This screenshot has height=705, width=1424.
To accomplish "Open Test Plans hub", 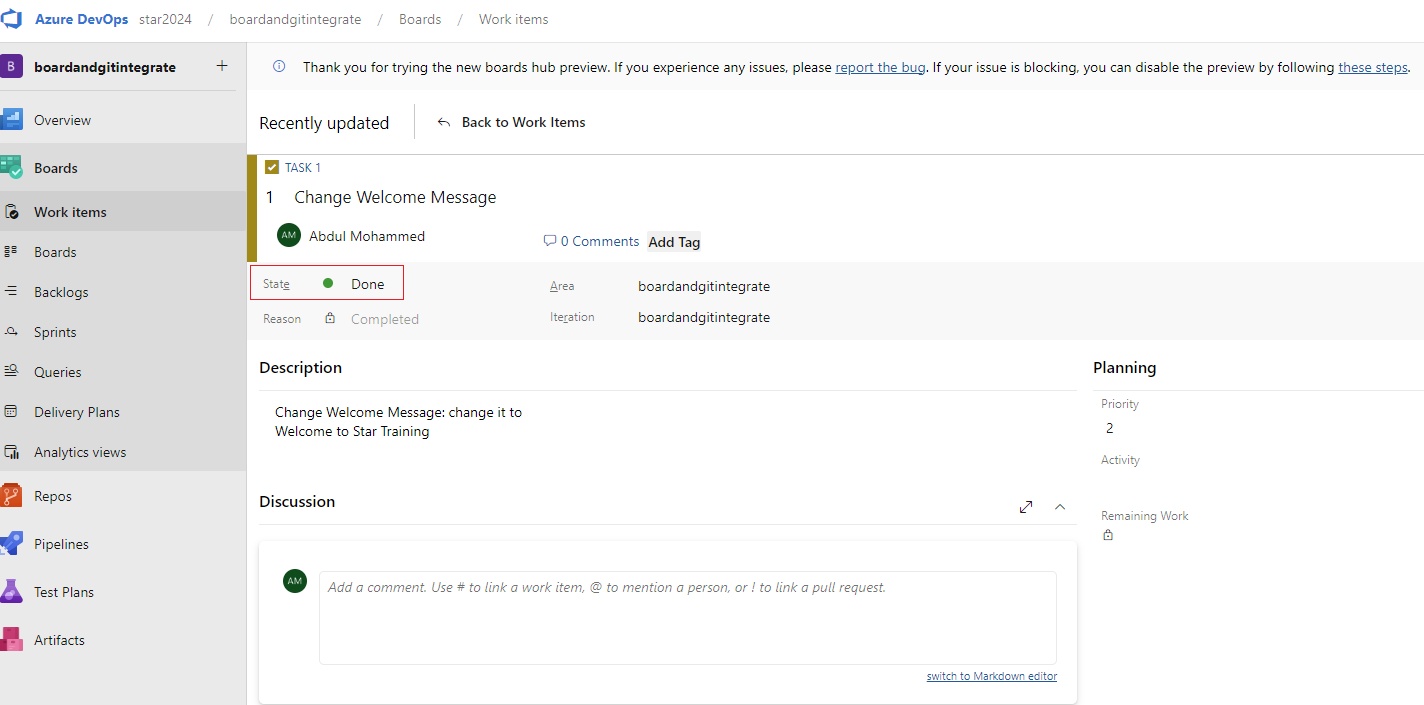I will point(64,592).
